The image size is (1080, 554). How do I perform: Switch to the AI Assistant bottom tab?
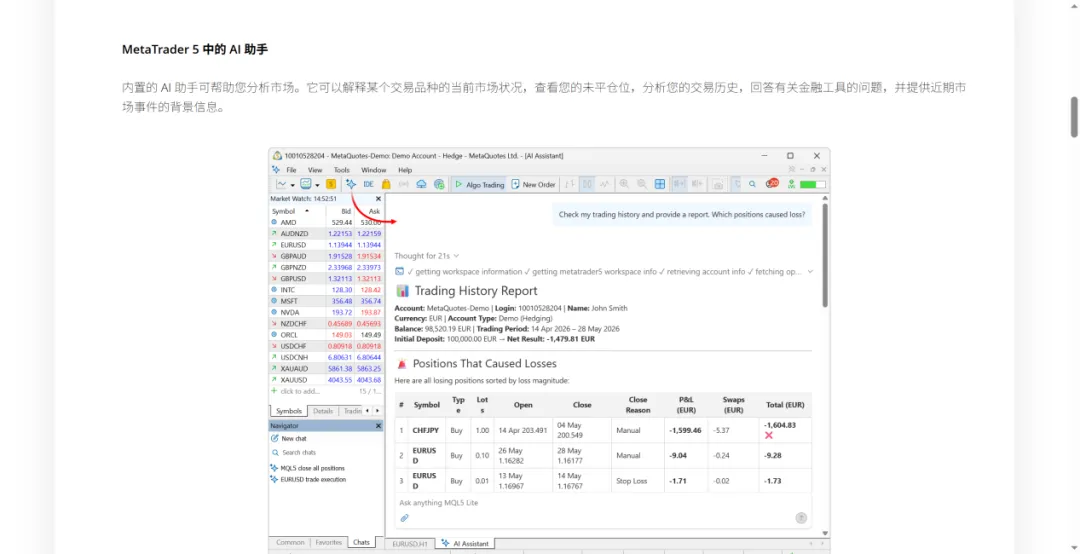[x=465, y=544]
